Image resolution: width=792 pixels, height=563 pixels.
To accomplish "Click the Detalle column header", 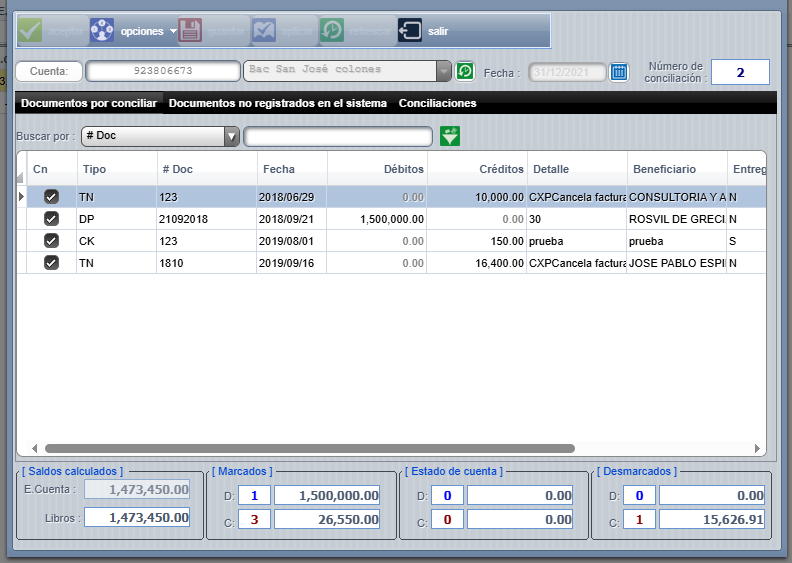I will (x=577, y=169).
